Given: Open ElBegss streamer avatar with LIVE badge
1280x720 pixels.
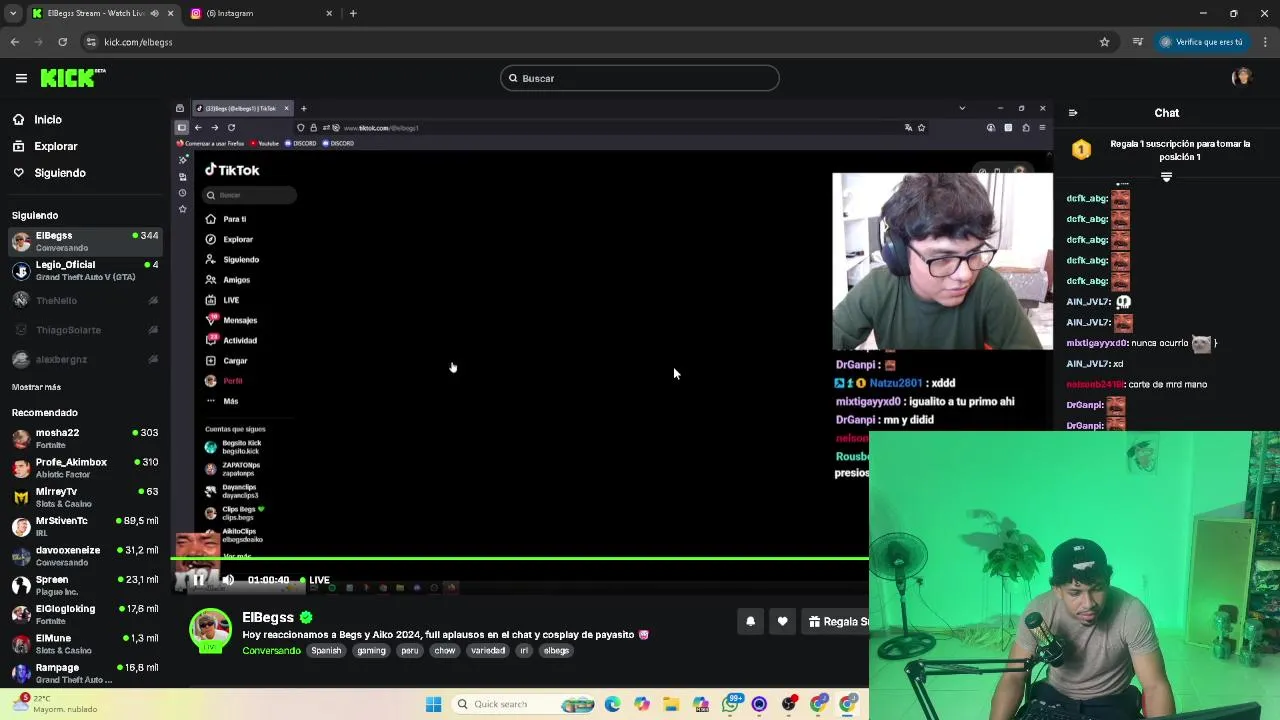Looking at the screenshot, I should coord(210,630).
